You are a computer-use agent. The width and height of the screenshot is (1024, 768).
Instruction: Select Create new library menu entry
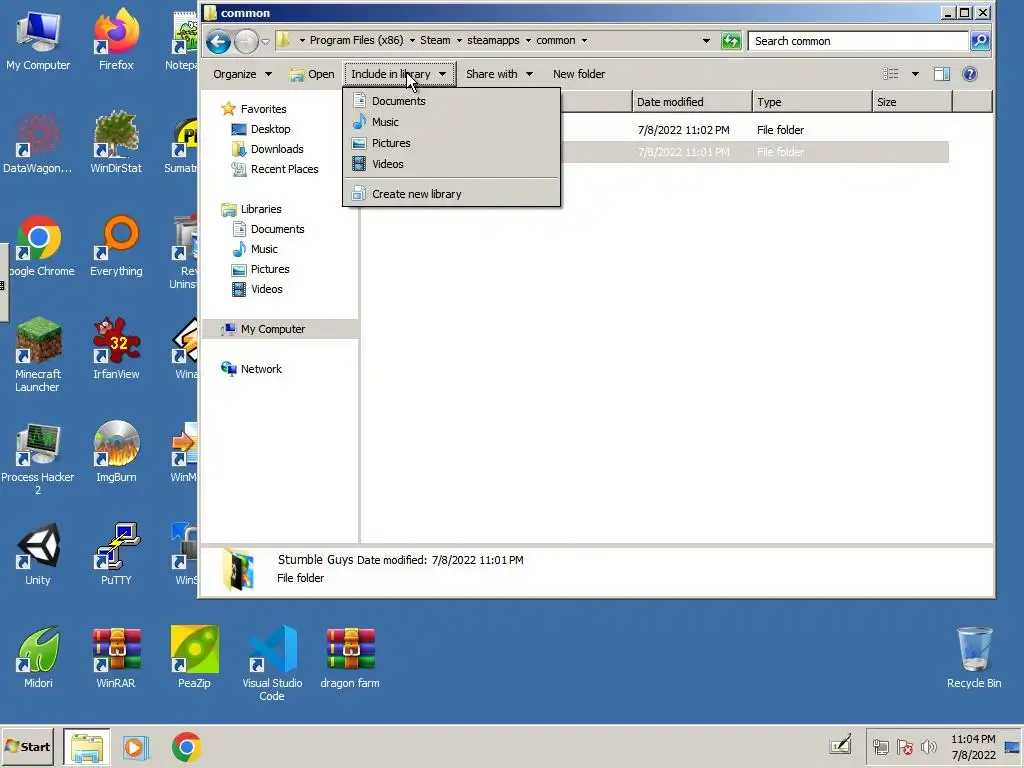point(452,193)
